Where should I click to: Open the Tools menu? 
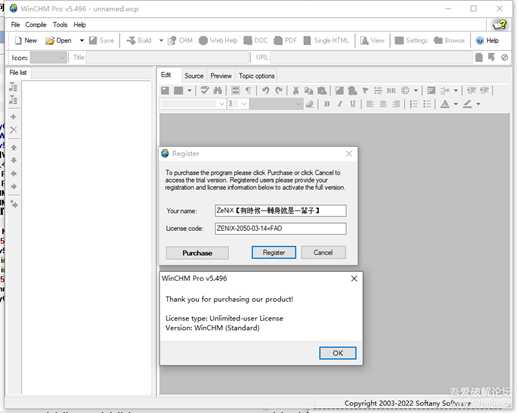pos(60,25)
